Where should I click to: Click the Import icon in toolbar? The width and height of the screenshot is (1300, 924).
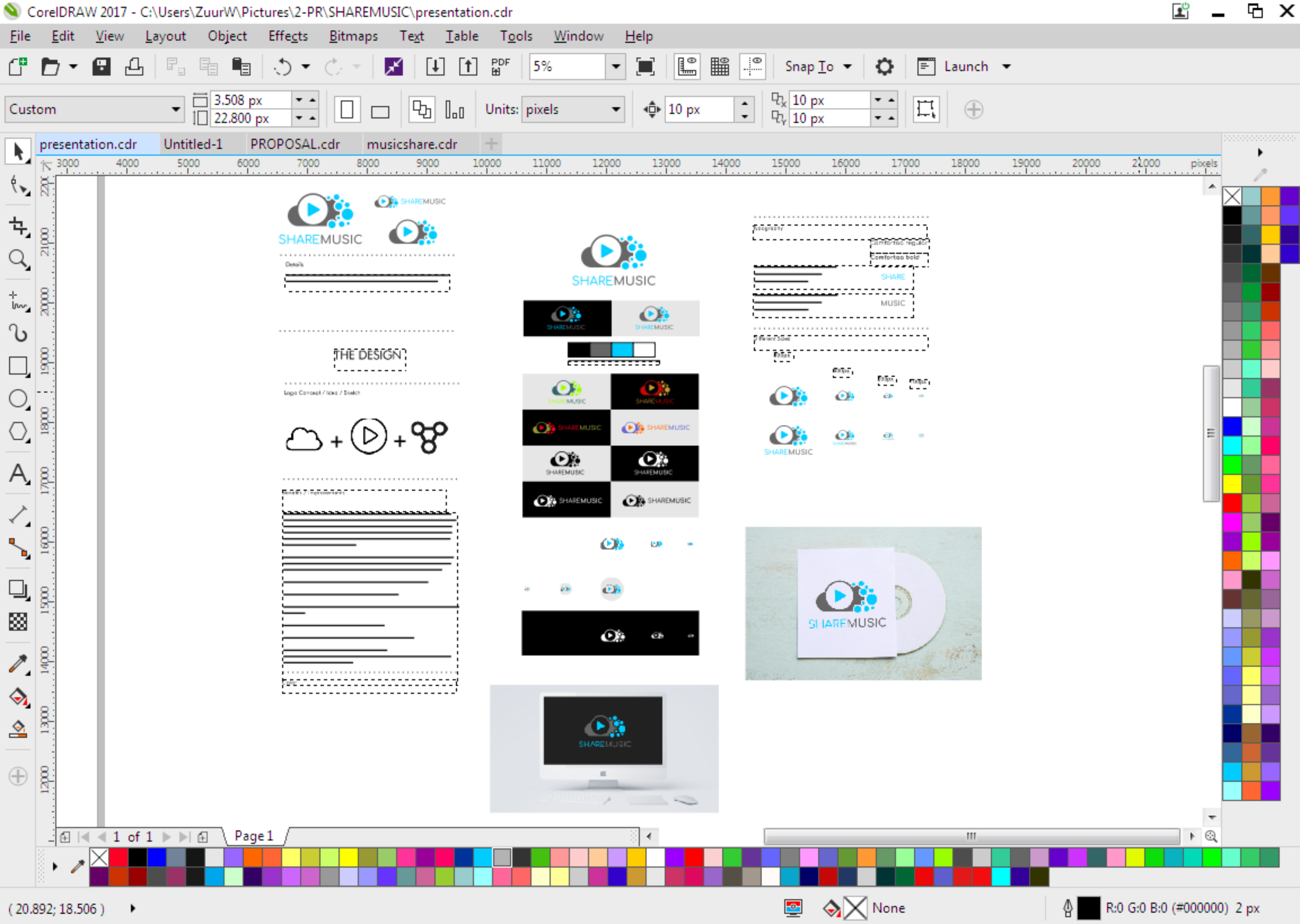435,67
